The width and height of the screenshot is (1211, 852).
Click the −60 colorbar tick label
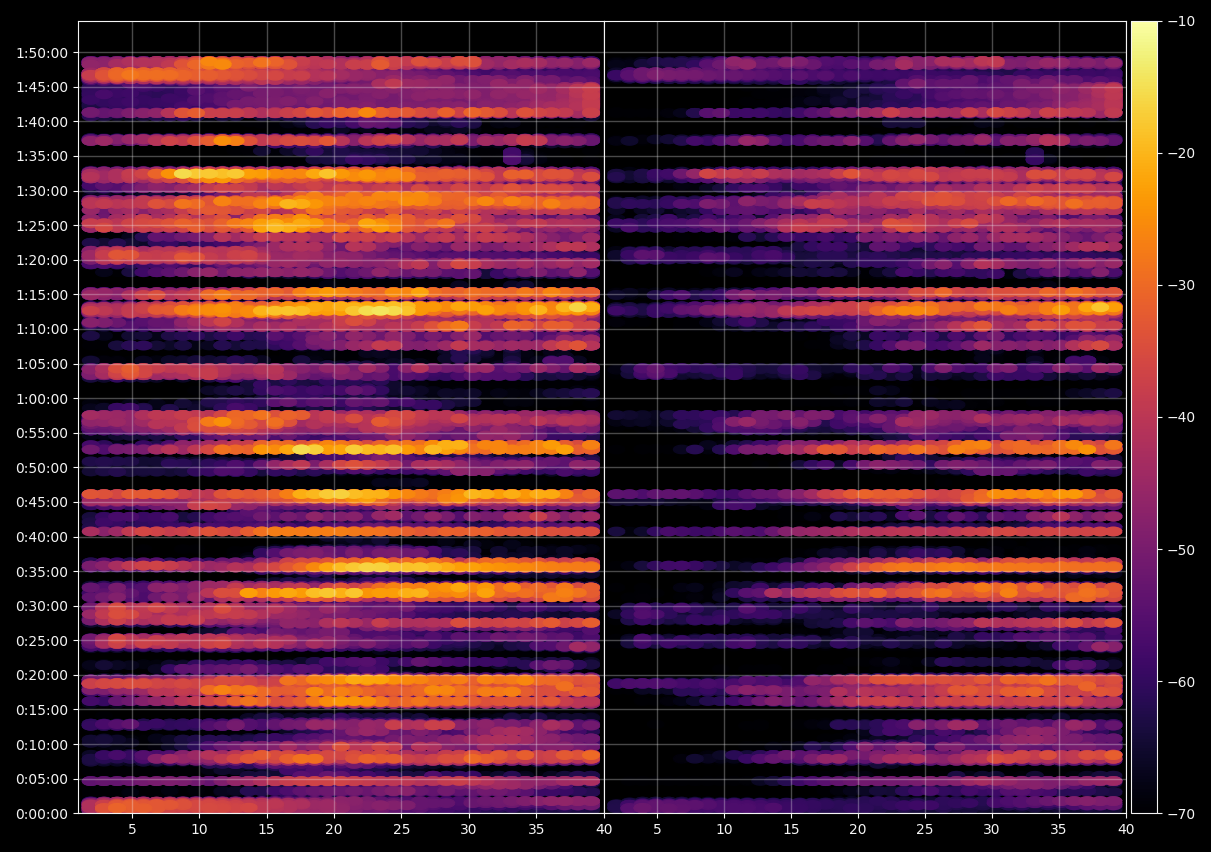point(1180,682)
